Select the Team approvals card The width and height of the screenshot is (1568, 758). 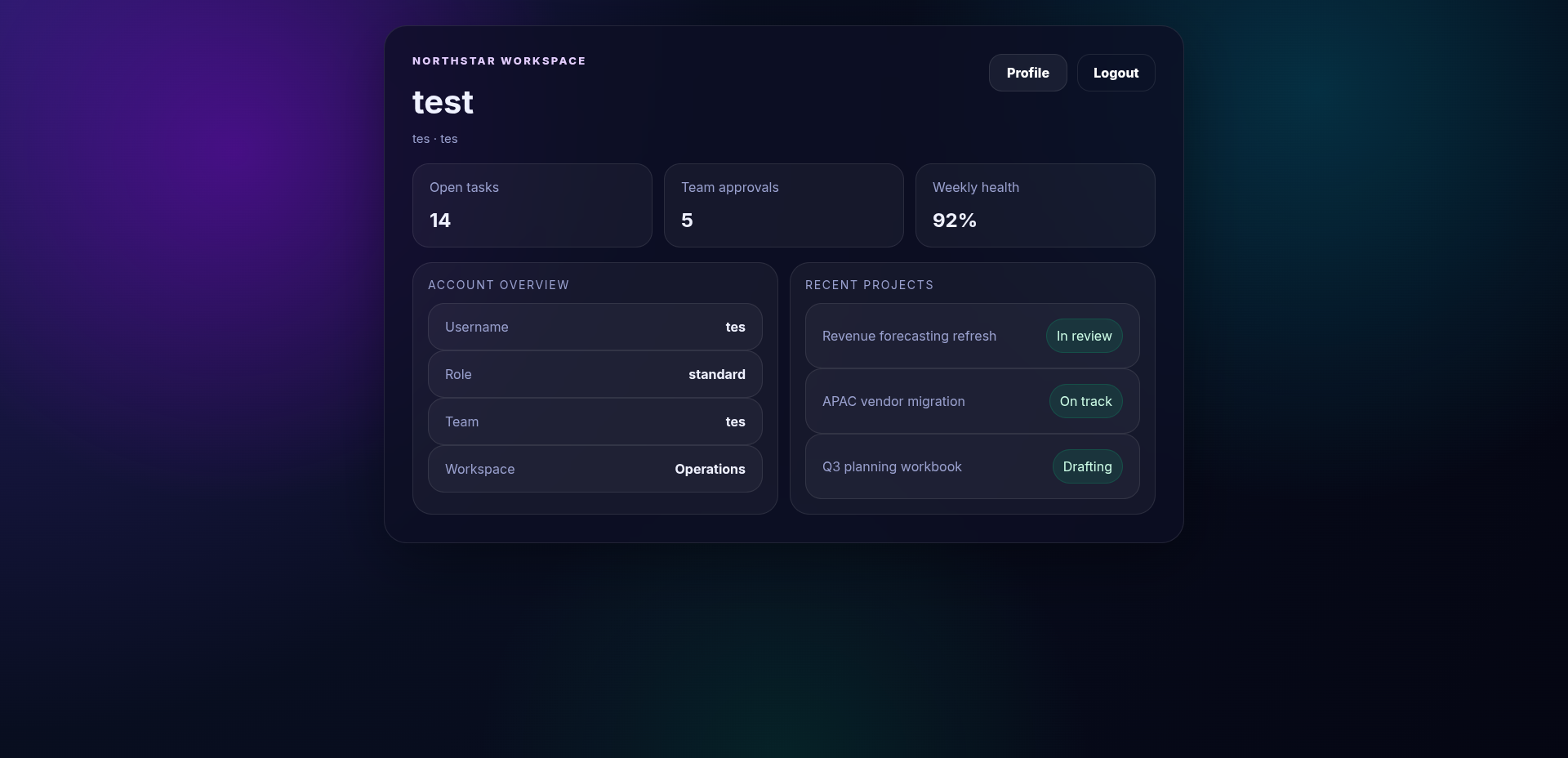(x=783, y=205)
